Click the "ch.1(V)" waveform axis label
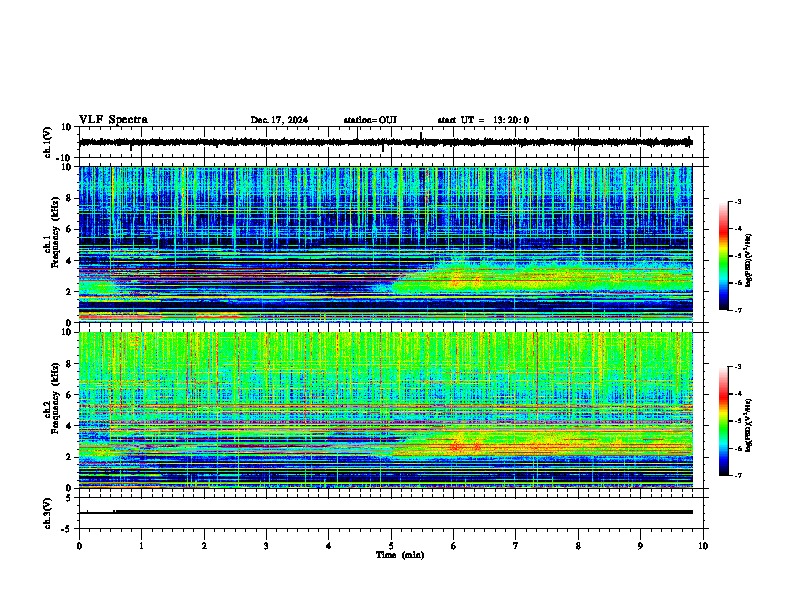 point(48,142)
